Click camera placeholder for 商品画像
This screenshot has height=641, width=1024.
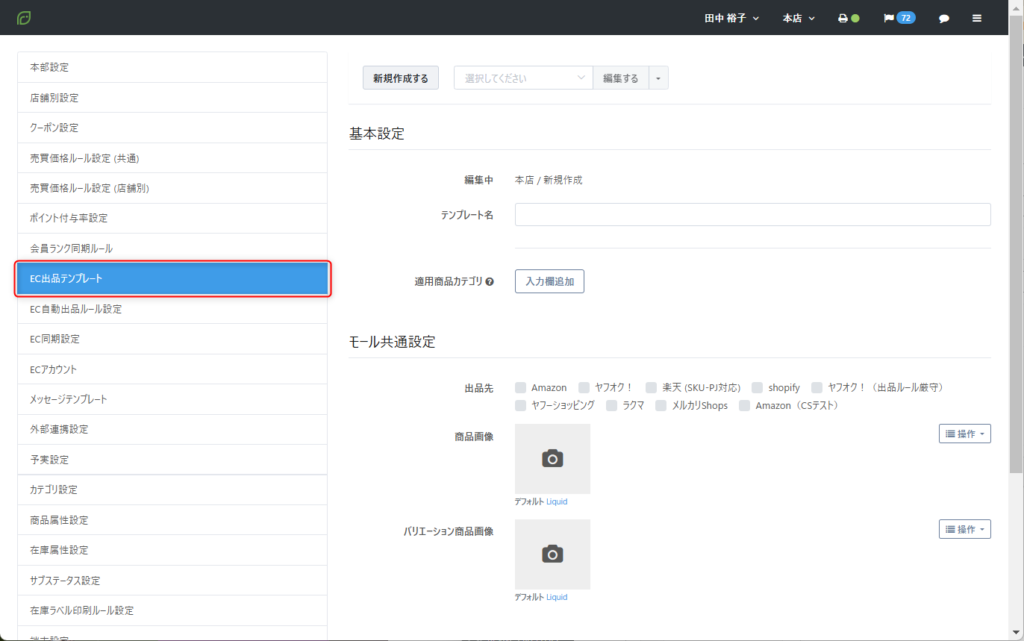552,459
